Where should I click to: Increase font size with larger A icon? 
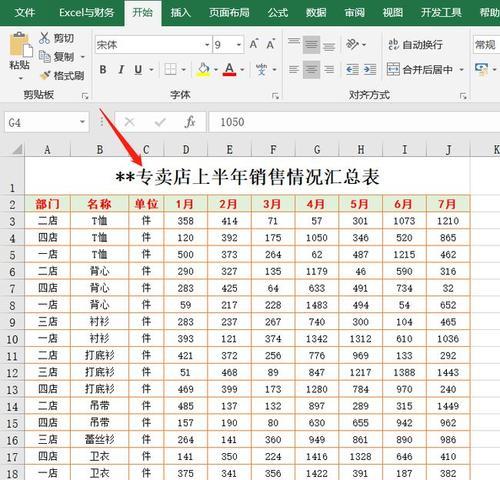[x=254, y=44]
